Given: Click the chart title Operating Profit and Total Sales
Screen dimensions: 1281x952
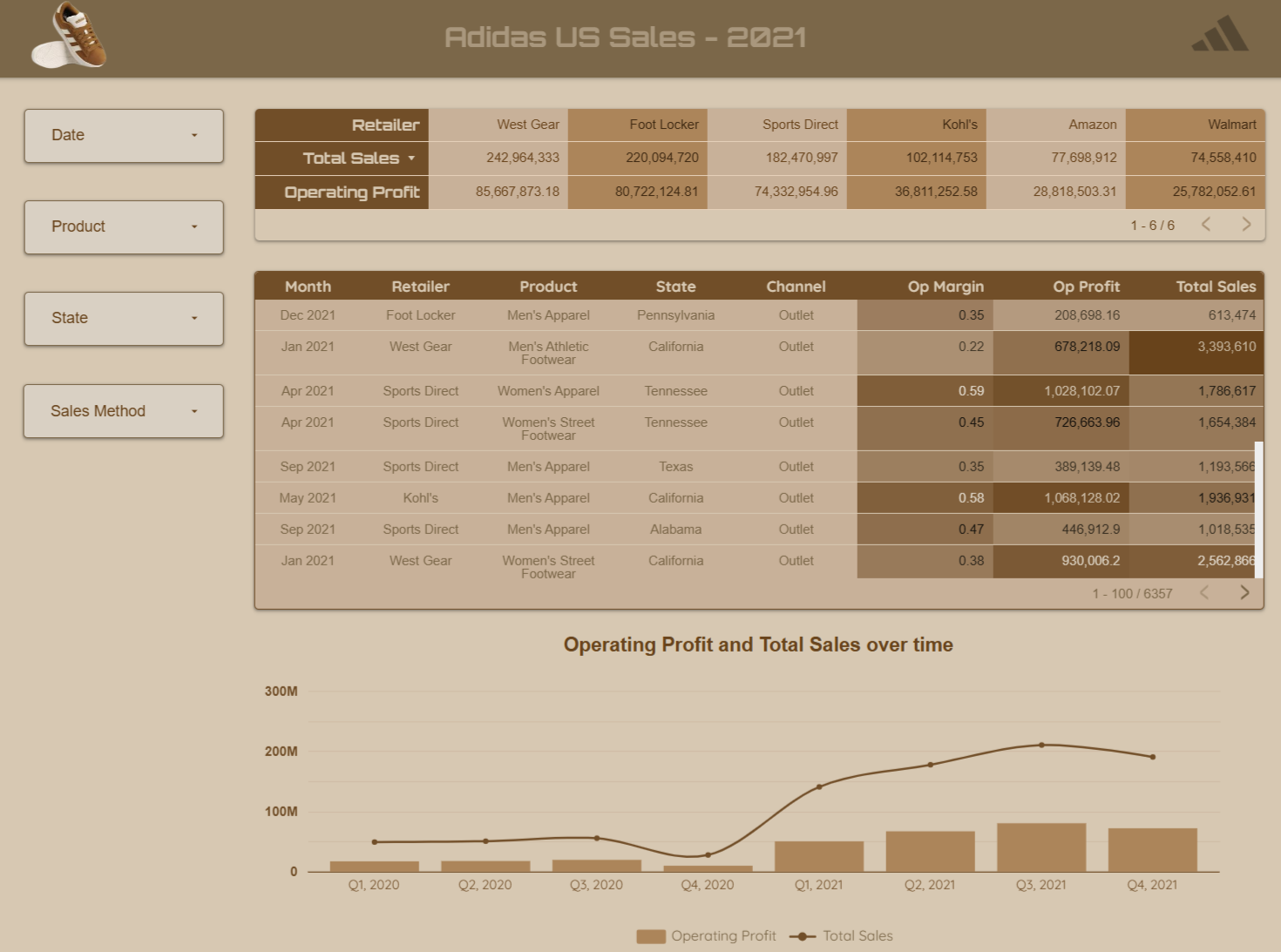Looking at the screenshot, I should pyautogui.click(x=758, y=645).
